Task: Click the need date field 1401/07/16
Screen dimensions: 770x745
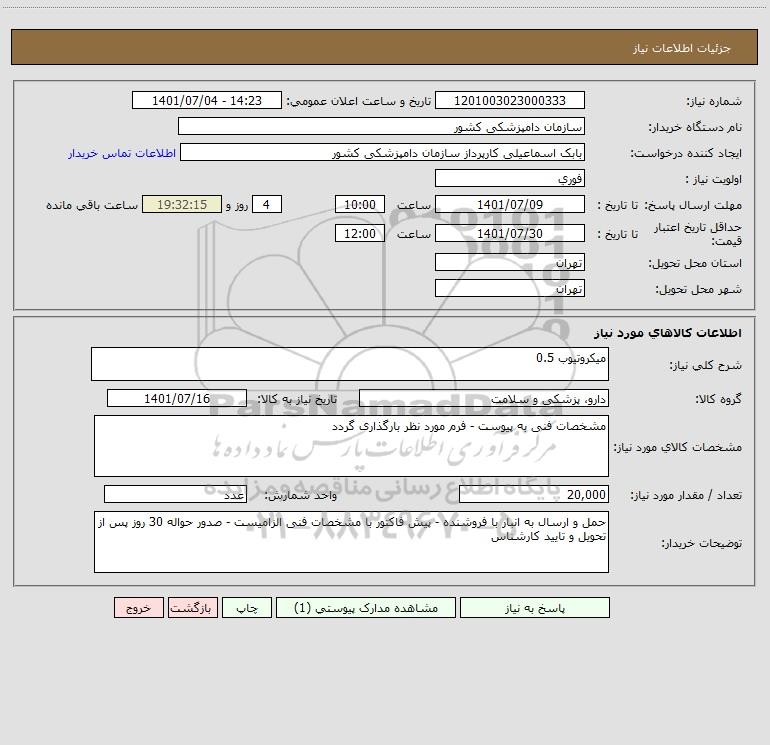Action: [177, 398]
